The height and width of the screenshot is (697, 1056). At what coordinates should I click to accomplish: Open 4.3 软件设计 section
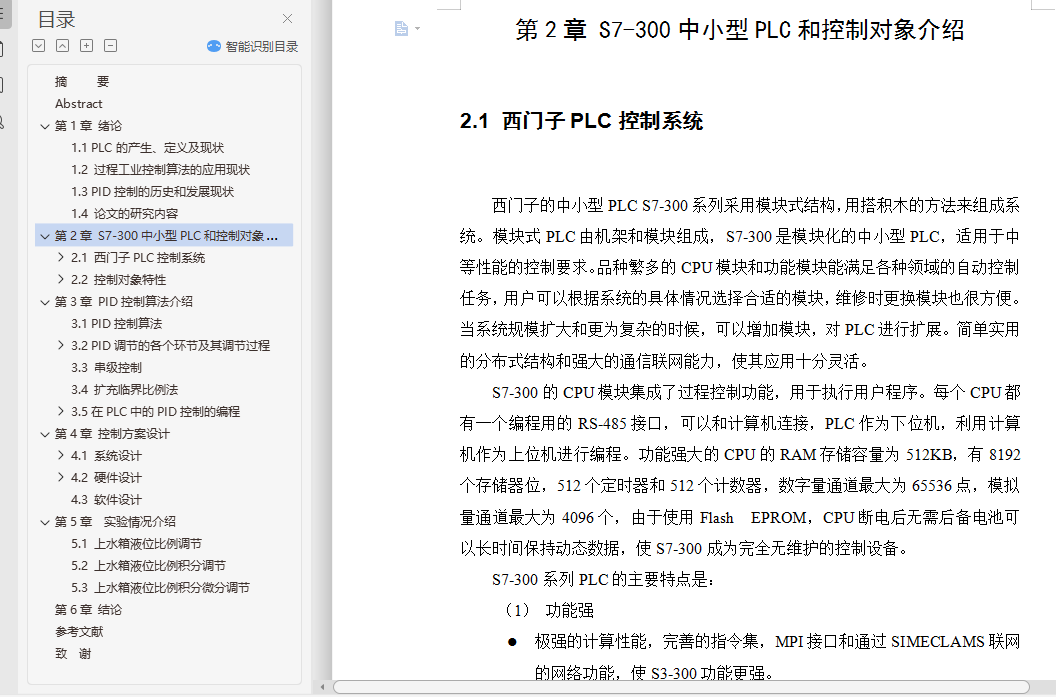[106, 500]
